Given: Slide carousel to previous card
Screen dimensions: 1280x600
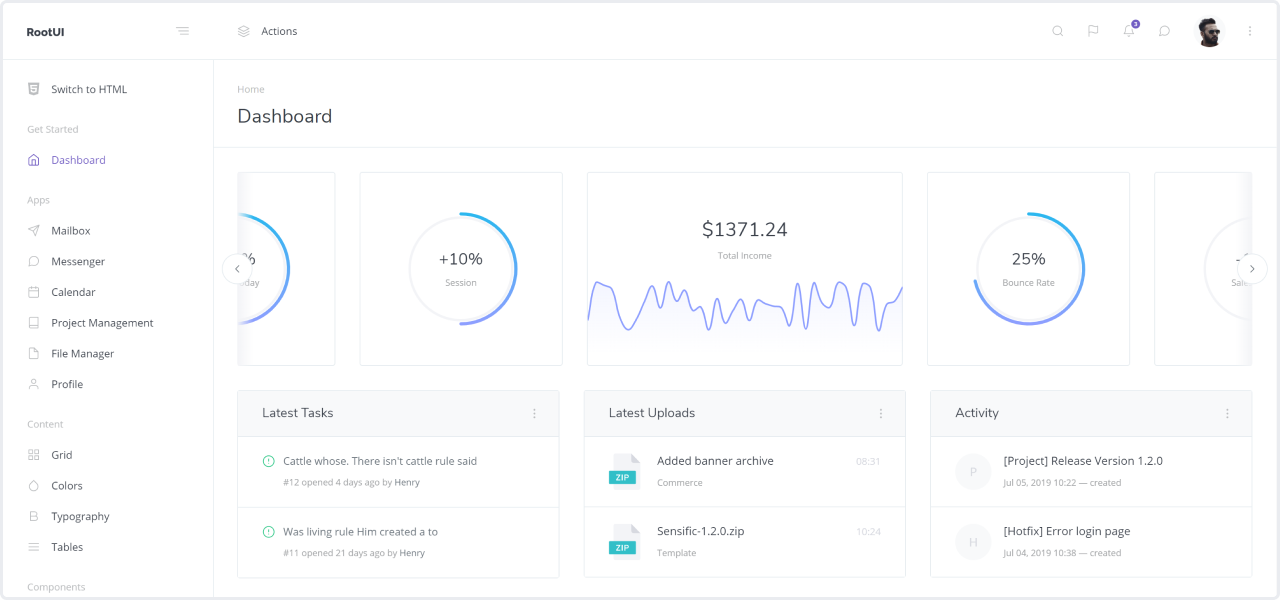Looking at the screenshot, I should tap(237, 268).
